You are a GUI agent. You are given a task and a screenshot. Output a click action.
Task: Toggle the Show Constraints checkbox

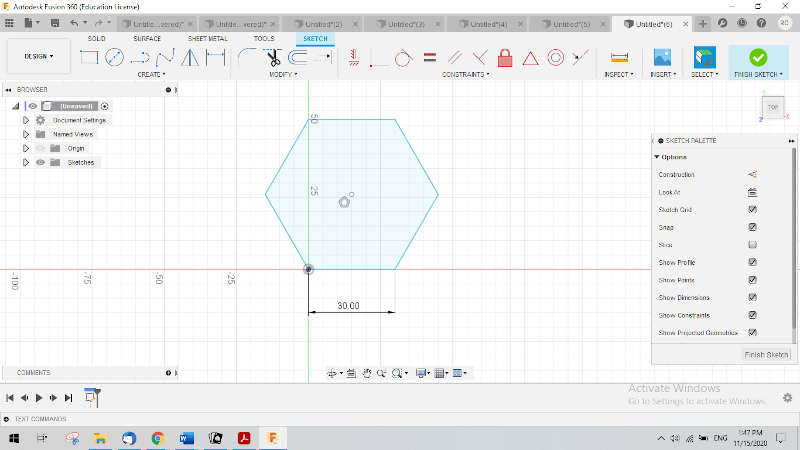click(752, 315)
